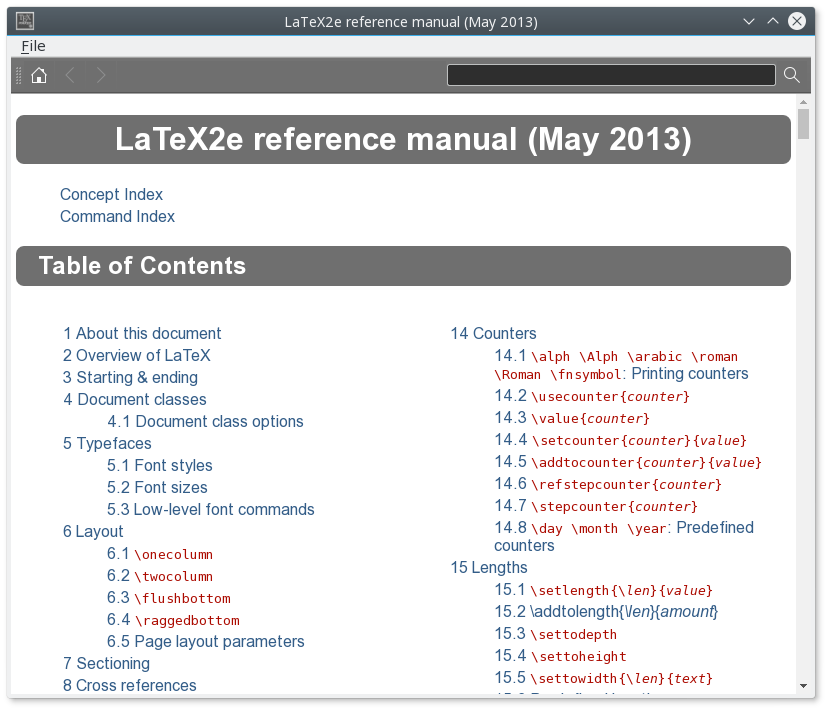This screenshot has width=828, height=711.
Task: Open section 6.4 \raggedbottom
Action: 173,620
